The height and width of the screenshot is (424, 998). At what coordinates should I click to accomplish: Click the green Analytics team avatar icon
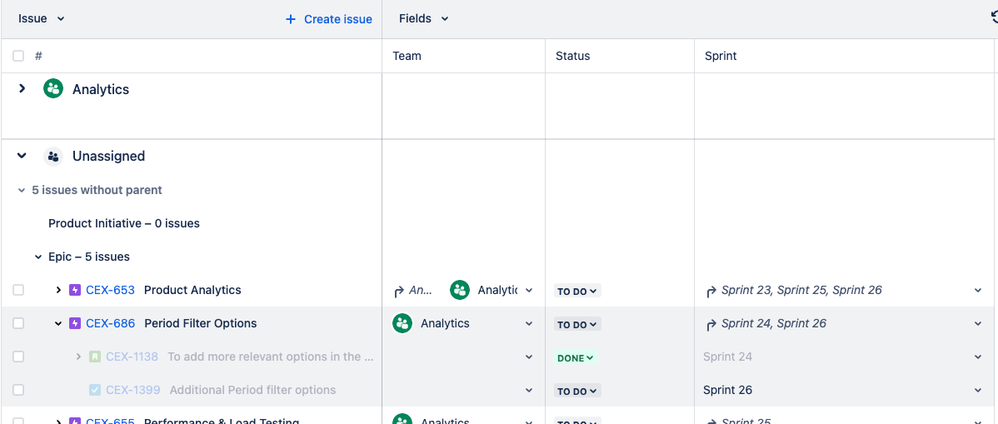coord(53,88)
